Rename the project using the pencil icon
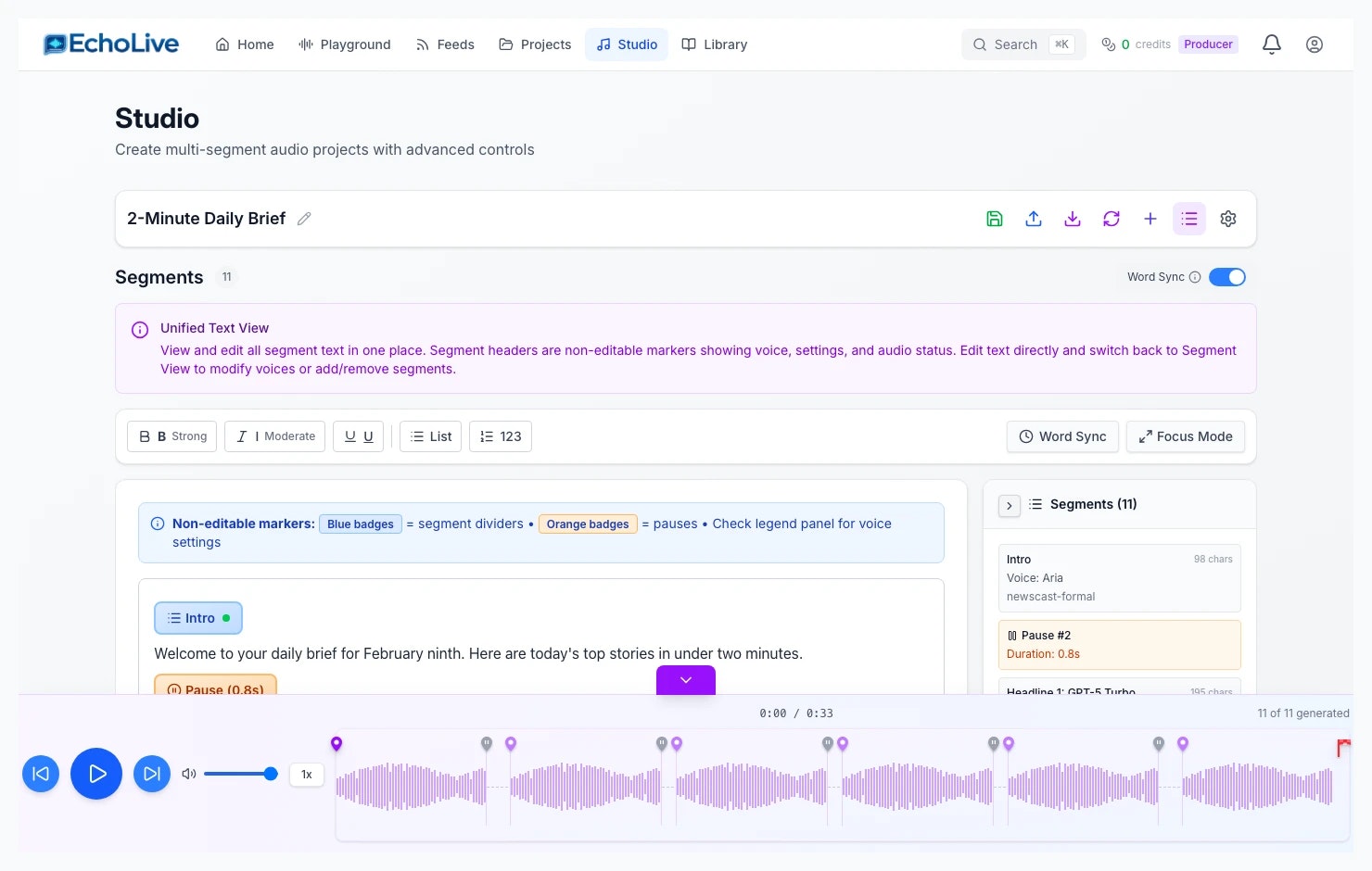1372x871 pixels. (x=304, y=218)
